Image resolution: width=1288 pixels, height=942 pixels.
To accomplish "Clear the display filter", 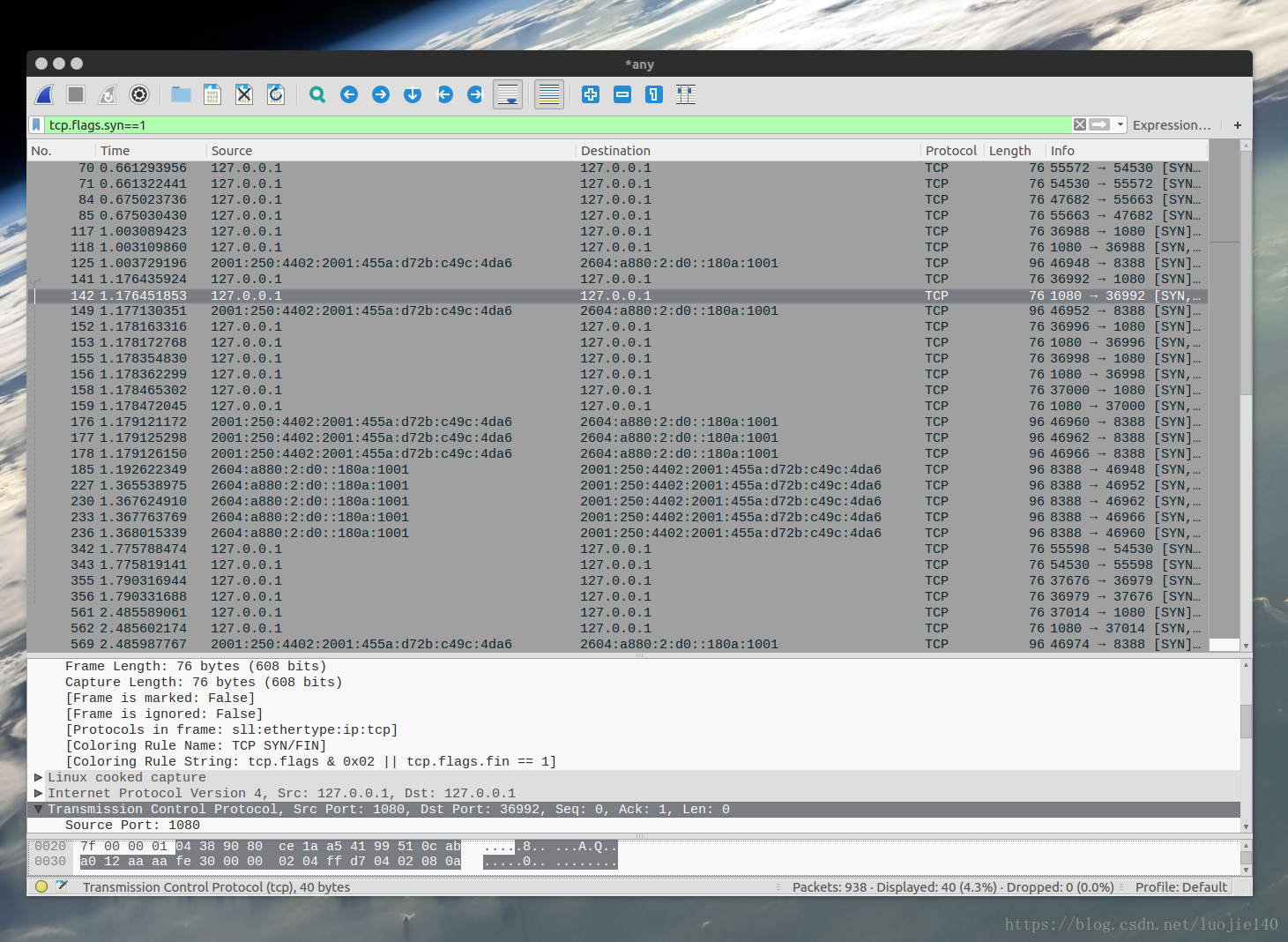I will click(x=1080, y=124).
